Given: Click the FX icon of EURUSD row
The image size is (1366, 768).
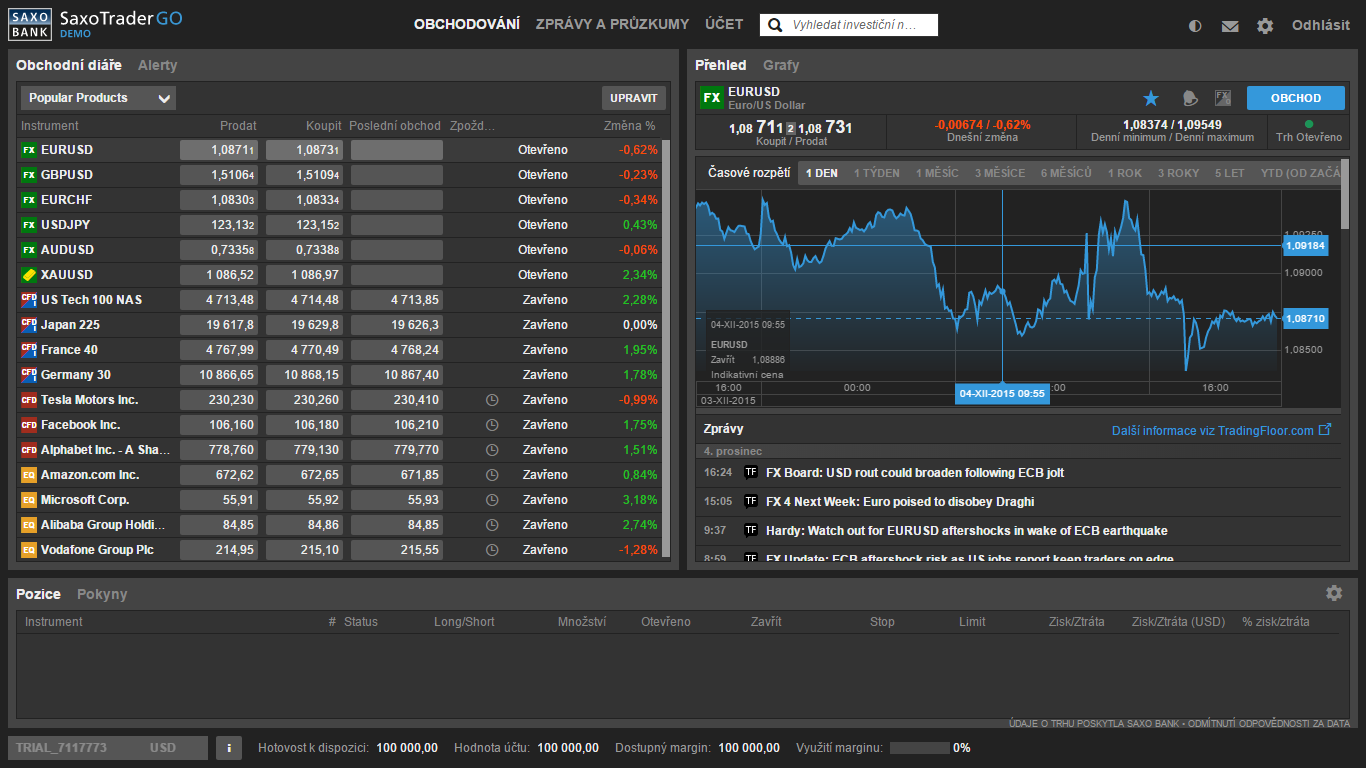Looking at the screenshot, I should [x=28, y=150].
